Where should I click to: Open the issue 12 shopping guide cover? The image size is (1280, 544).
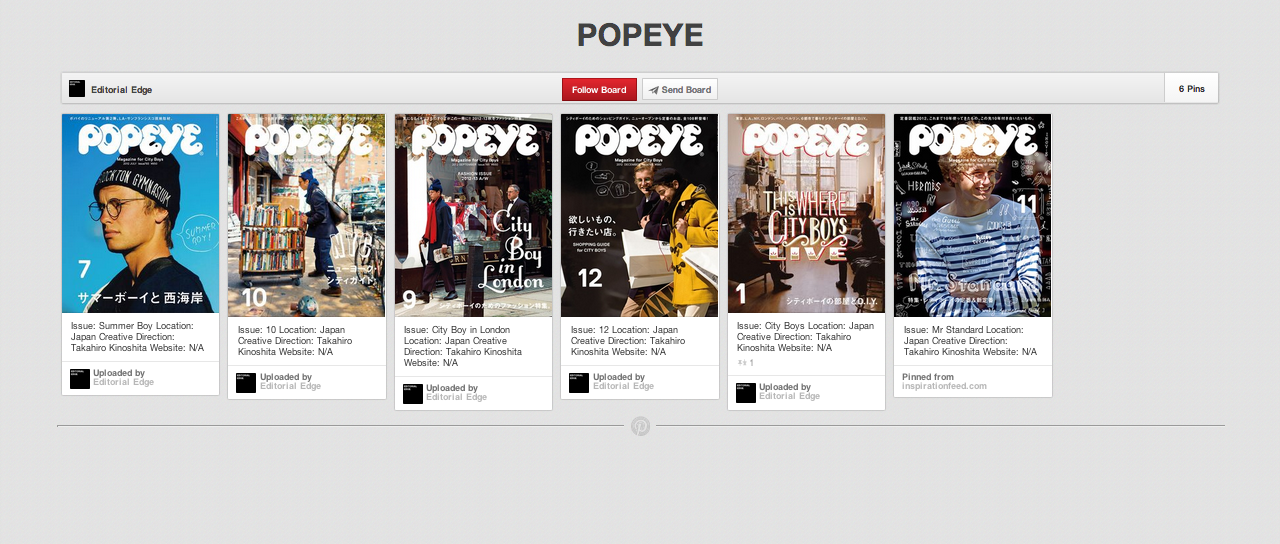[x=639, y=215]
